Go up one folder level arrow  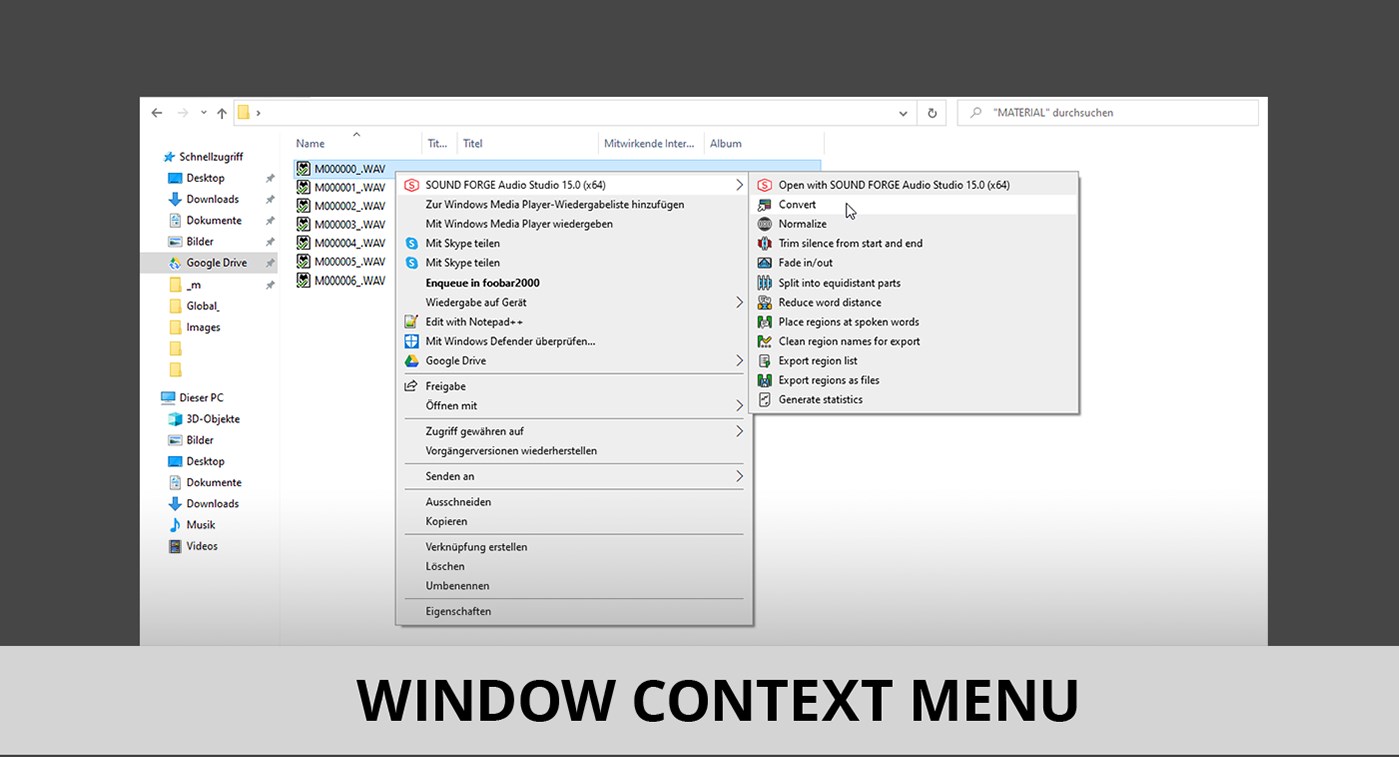[222, 113]
